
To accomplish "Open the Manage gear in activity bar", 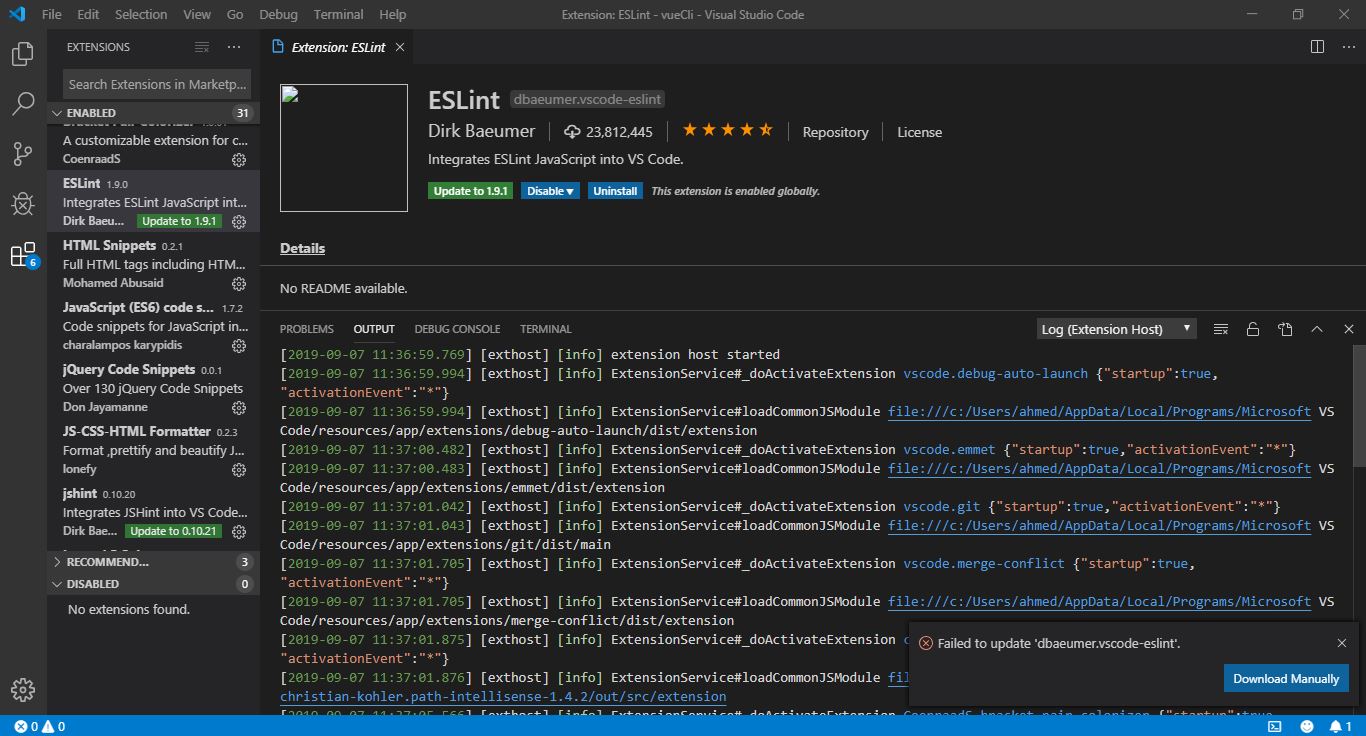I will point(23,690).
